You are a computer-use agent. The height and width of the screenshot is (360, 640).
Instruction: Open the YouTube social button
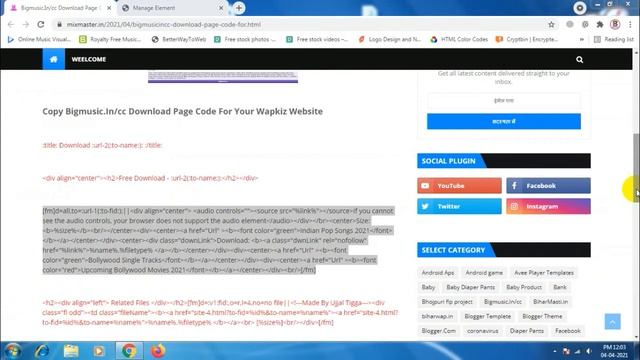459,185
